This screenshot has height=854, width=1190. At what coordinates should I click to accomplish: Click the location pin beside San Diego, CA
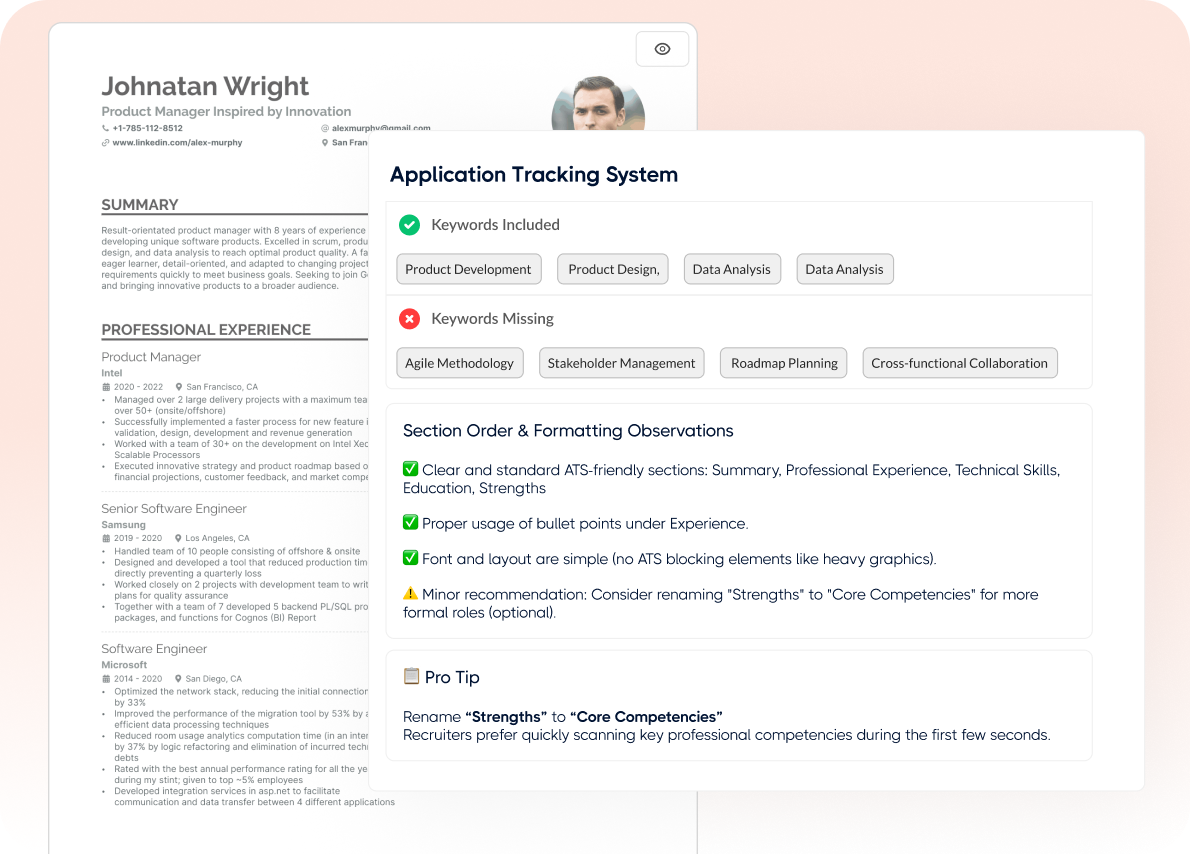pyautogui.click(x=178, y=679)
